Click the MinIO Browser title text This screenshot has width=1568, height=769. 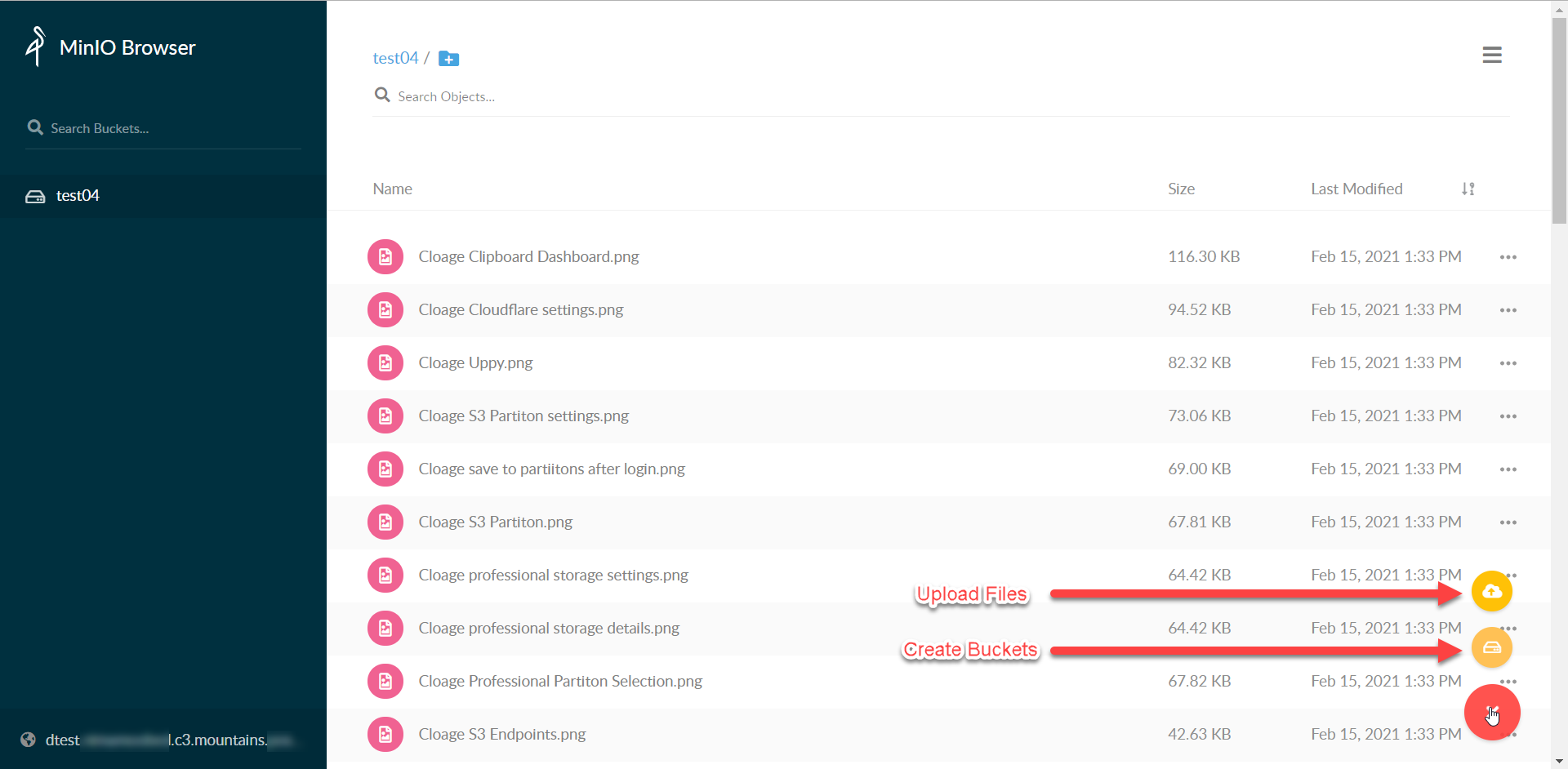[127, 47]
